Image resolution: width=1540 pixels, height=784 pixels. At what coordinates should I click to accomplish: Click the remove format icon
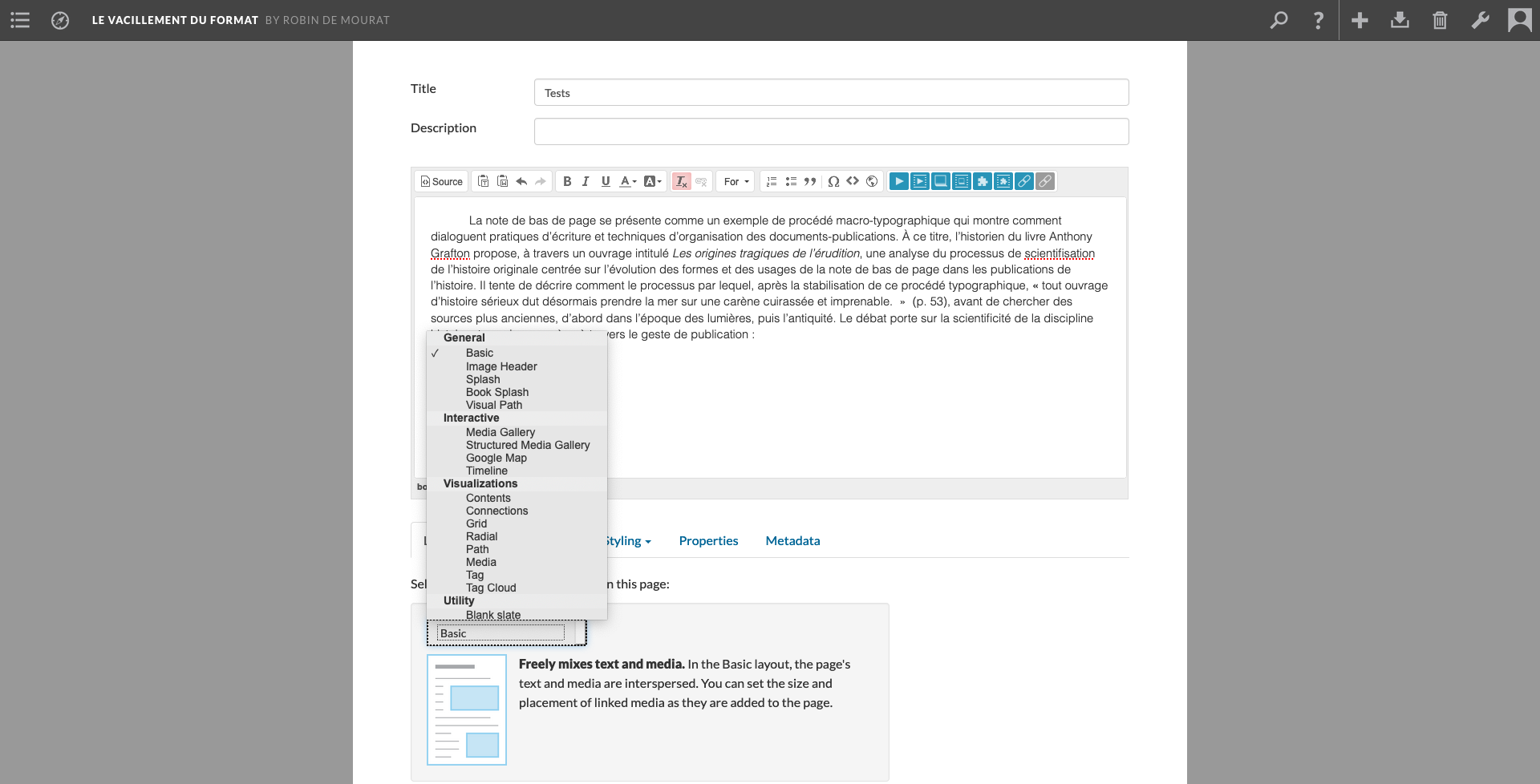click(681, 182)
